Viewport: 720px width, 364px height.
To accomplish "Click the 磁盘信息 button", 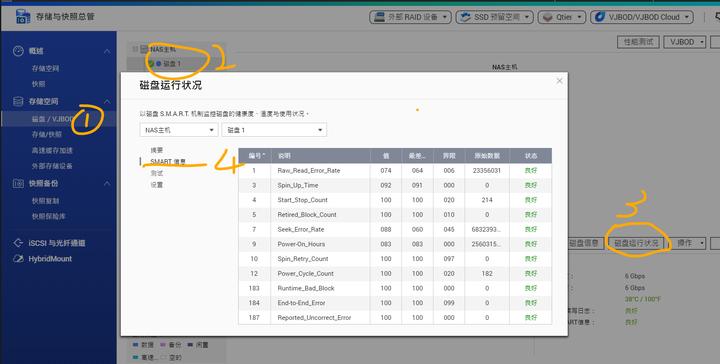I will point(584,243).
